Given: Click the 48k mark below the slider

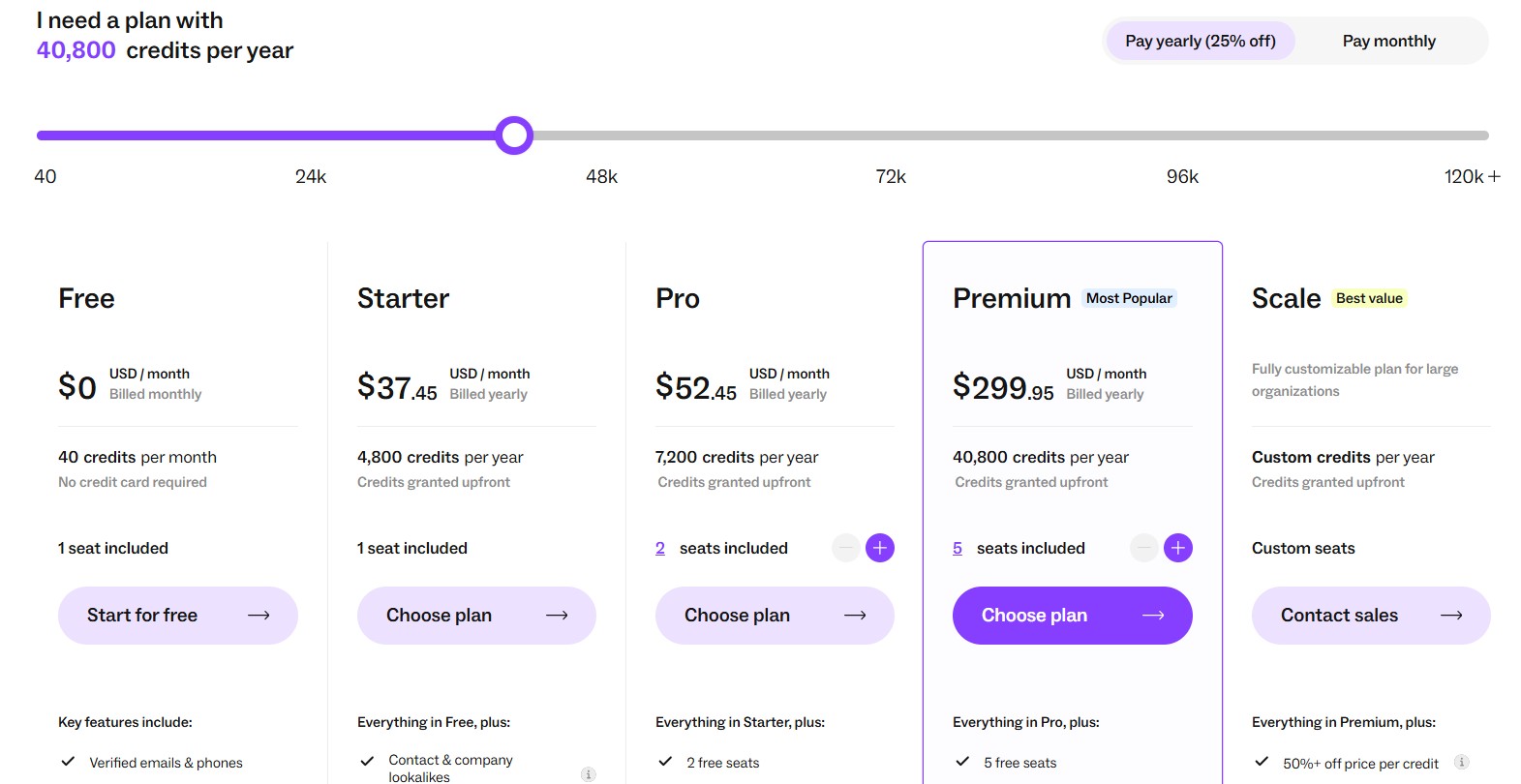Looking at the screenshot, I should pos(600,176).
